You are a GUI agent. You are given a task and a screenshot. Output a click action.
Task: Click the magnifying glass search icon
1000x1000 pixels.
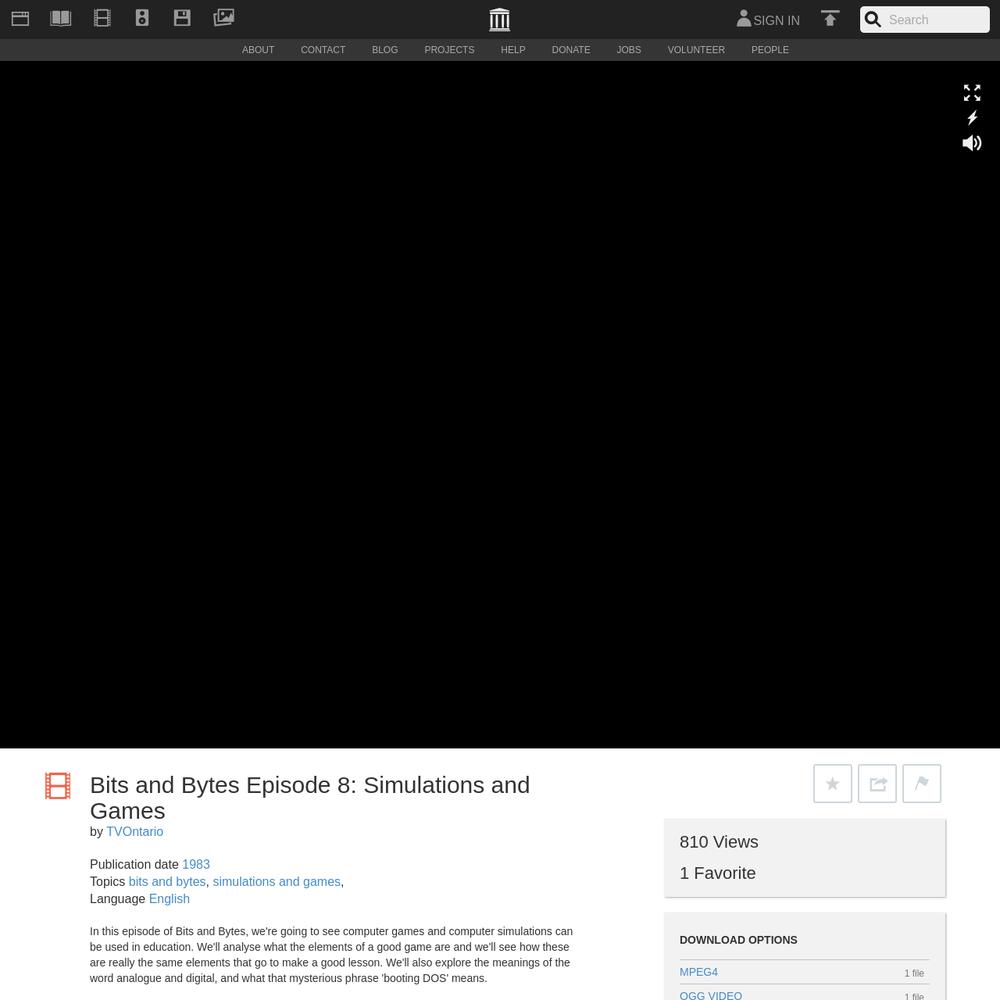(872, 19)
